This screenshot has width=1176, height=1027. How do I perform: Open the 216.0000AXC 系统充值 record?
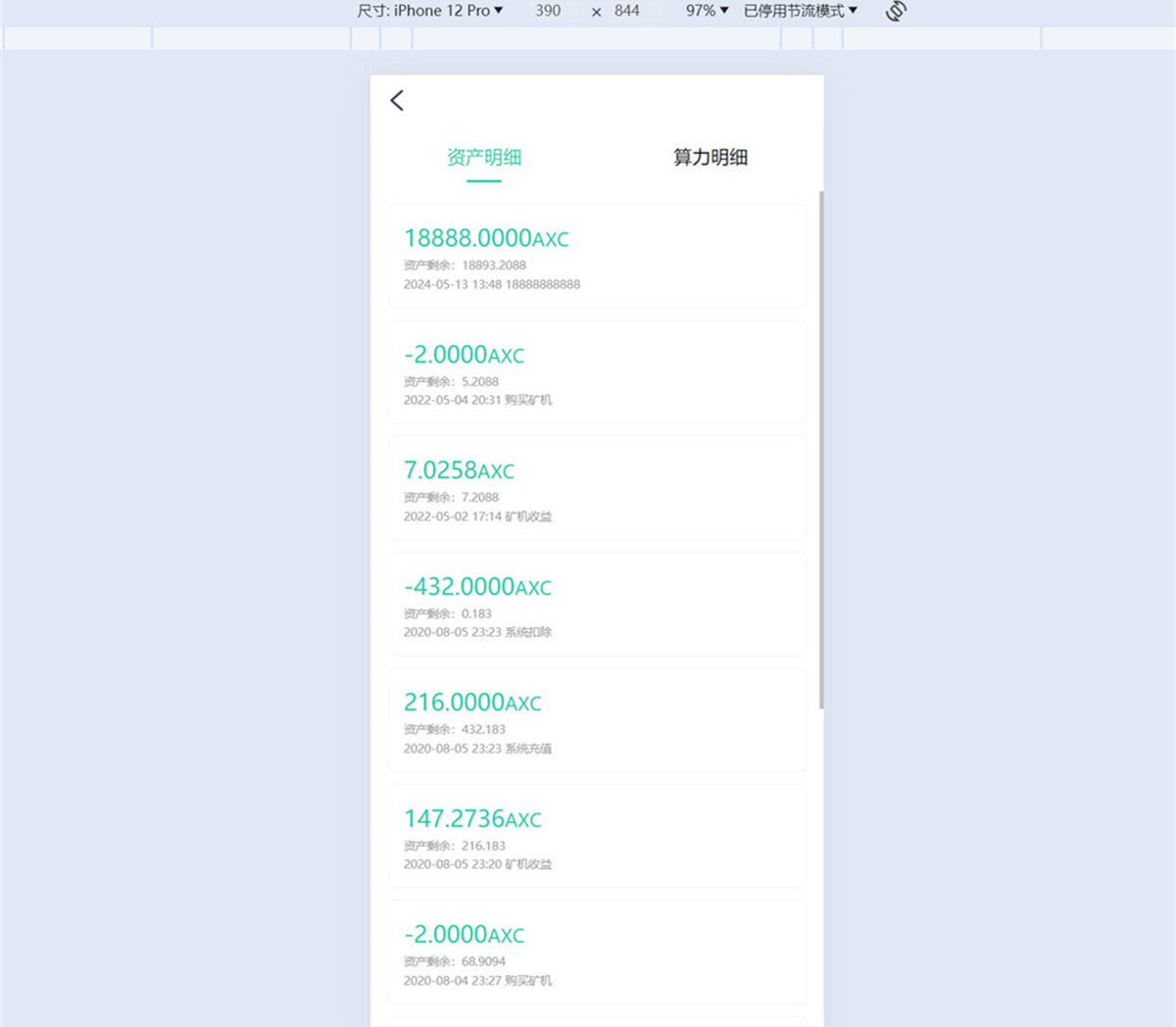click(597, 720)
